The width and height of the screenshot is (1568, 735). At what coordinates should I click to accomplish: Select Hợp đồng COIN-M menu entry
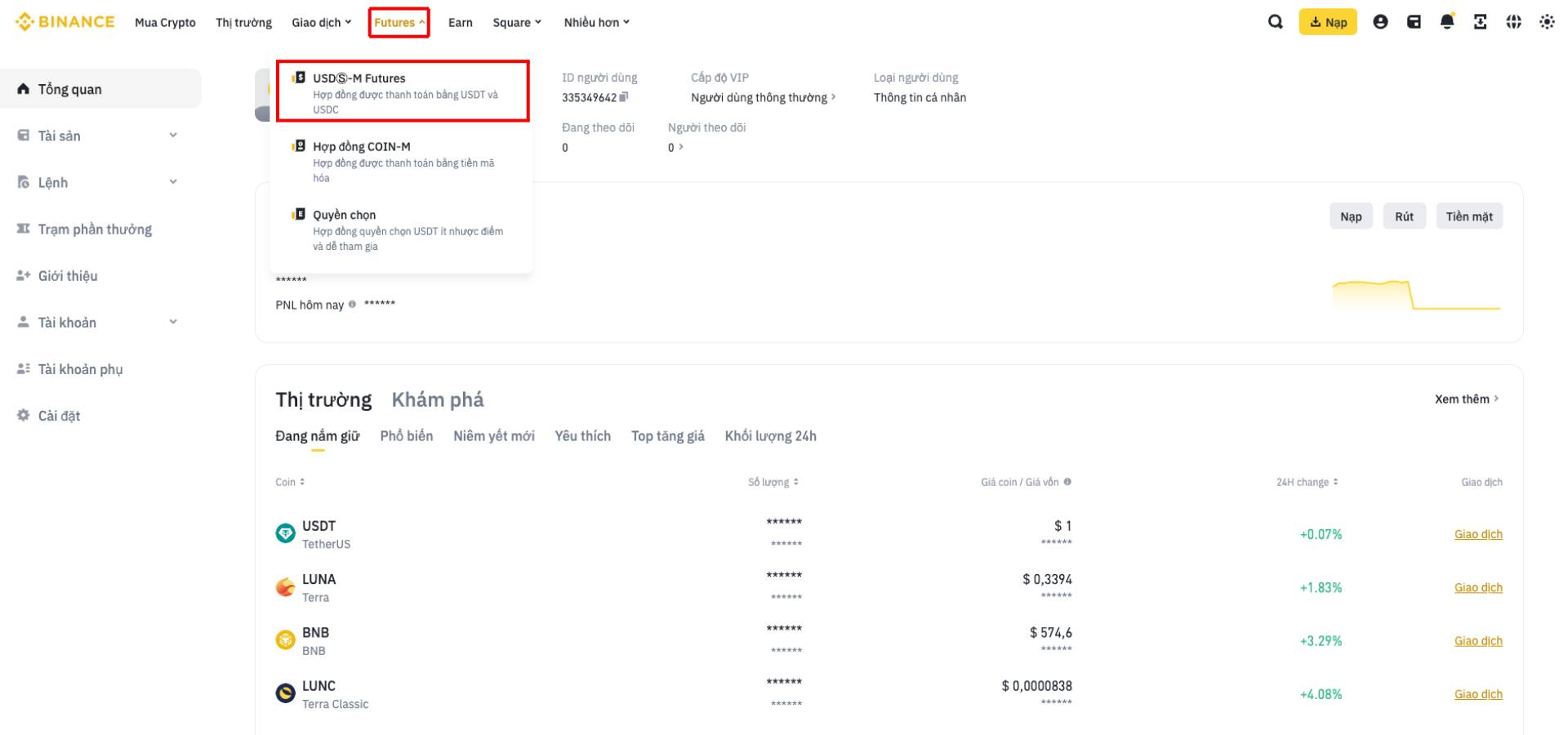pos(402,161)
